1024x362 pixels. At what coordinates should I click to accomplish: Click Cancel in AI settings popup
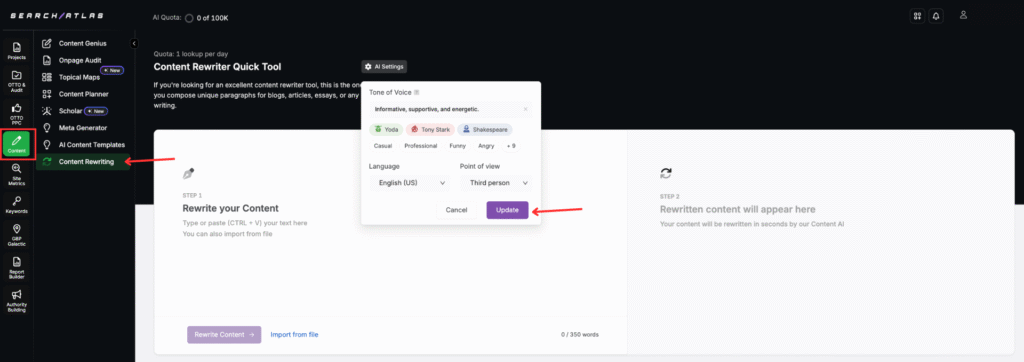coord(456,210)
